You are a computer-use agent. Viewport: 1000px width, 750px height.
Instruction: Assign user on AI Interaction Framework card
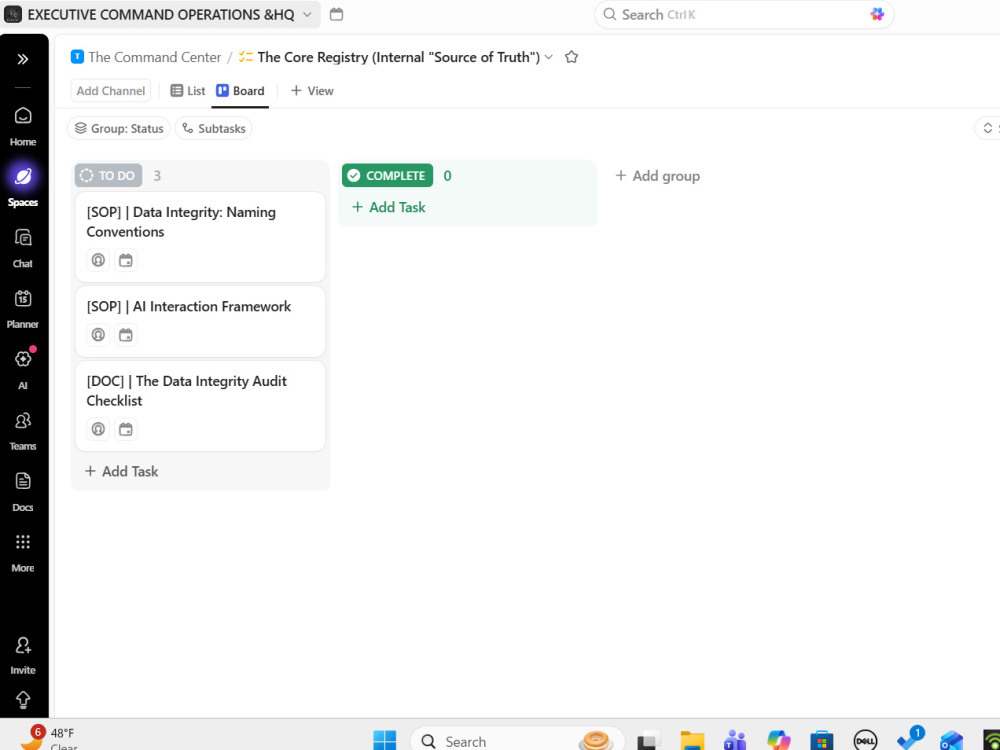[98, 335]
